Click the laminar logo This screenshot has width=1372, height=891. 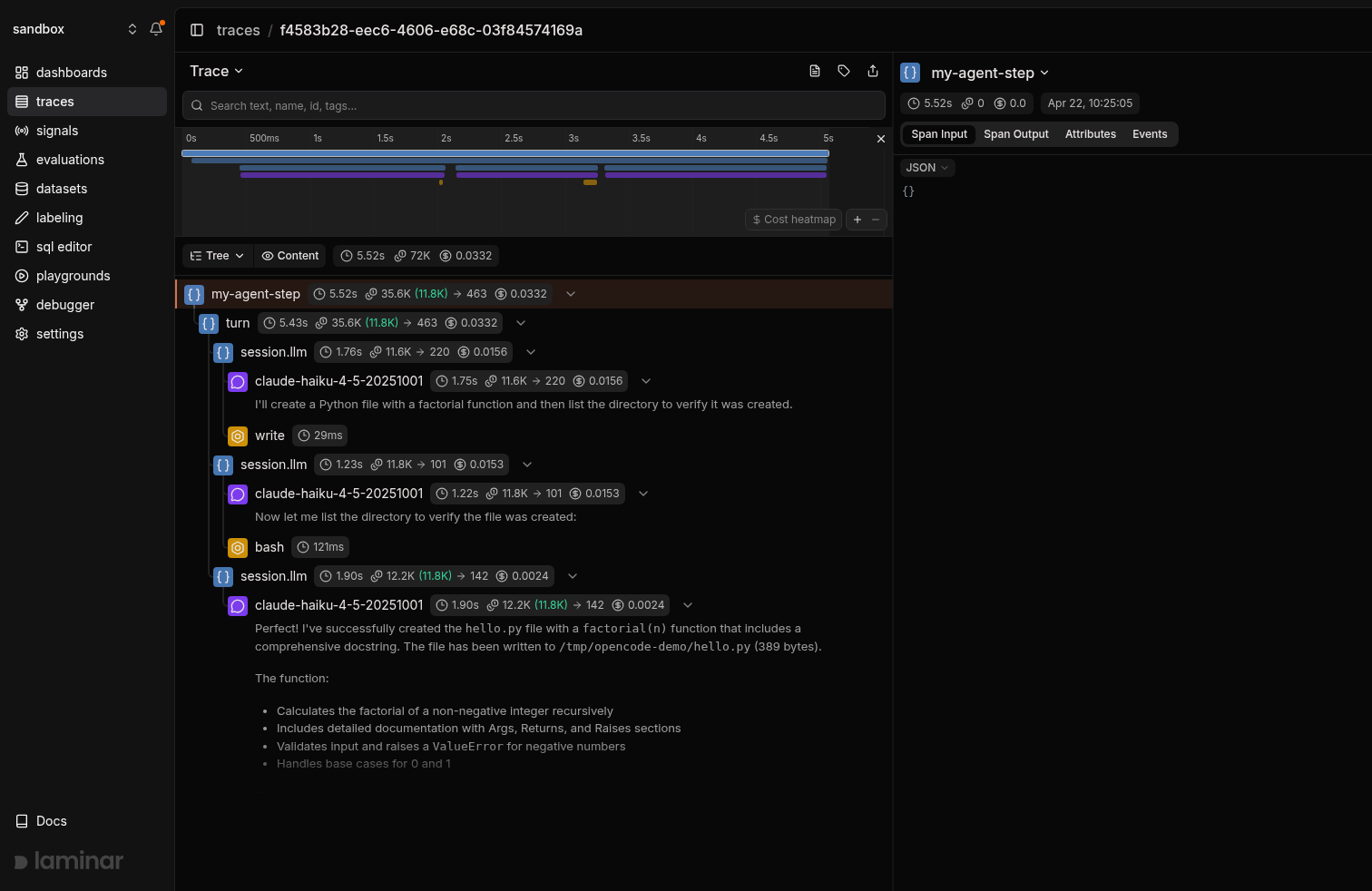point(69,861)
